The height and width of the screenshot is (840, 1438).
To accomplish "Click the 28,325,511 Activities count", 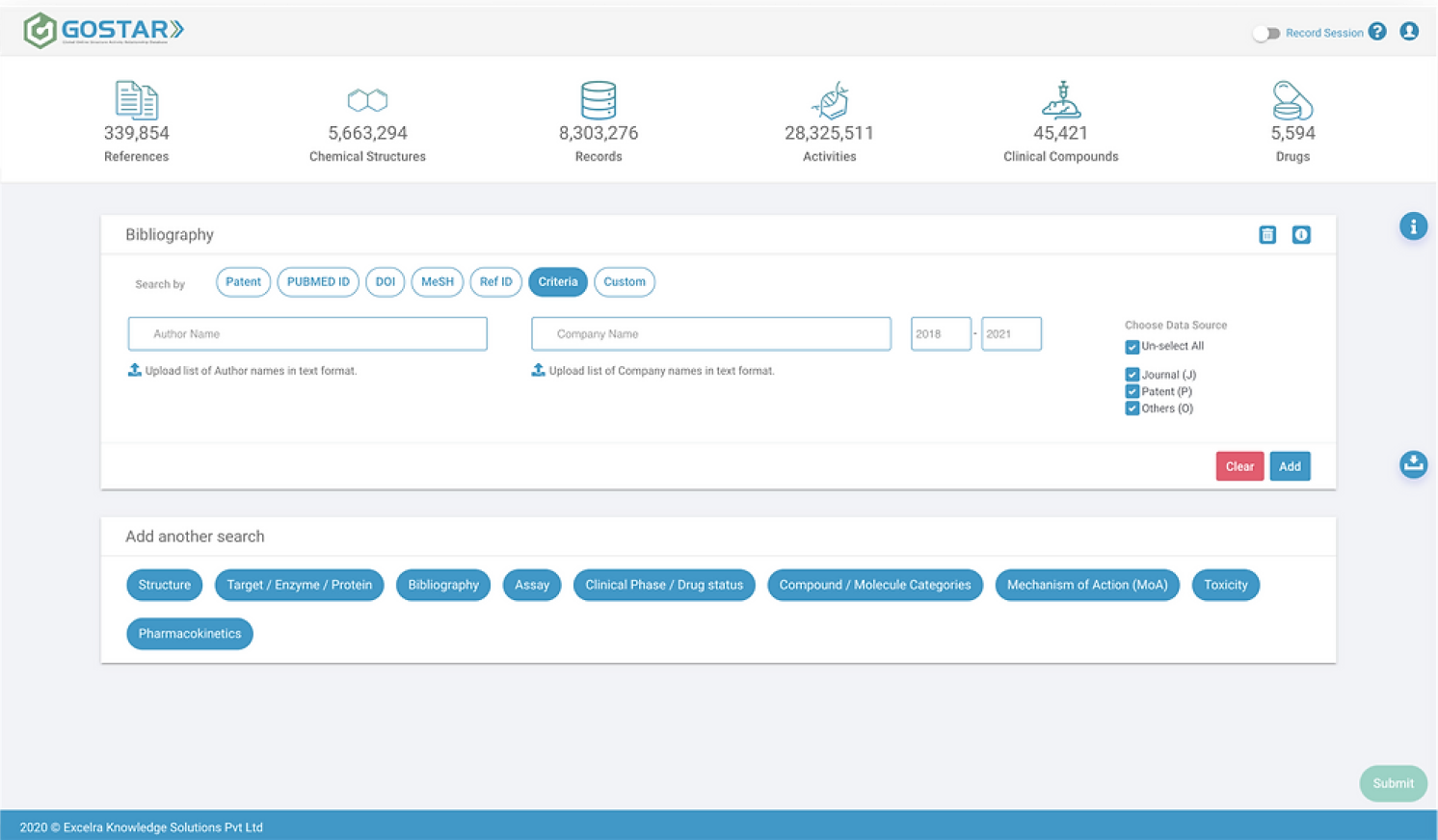I will 830,133.
